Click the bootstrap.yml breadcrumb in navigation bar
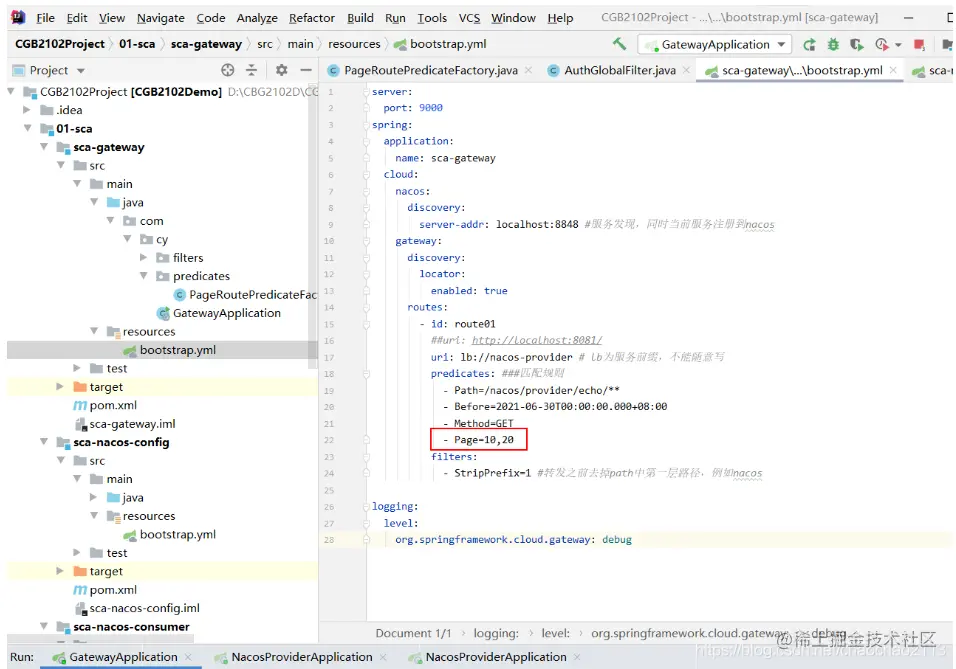 click(448, 44)
